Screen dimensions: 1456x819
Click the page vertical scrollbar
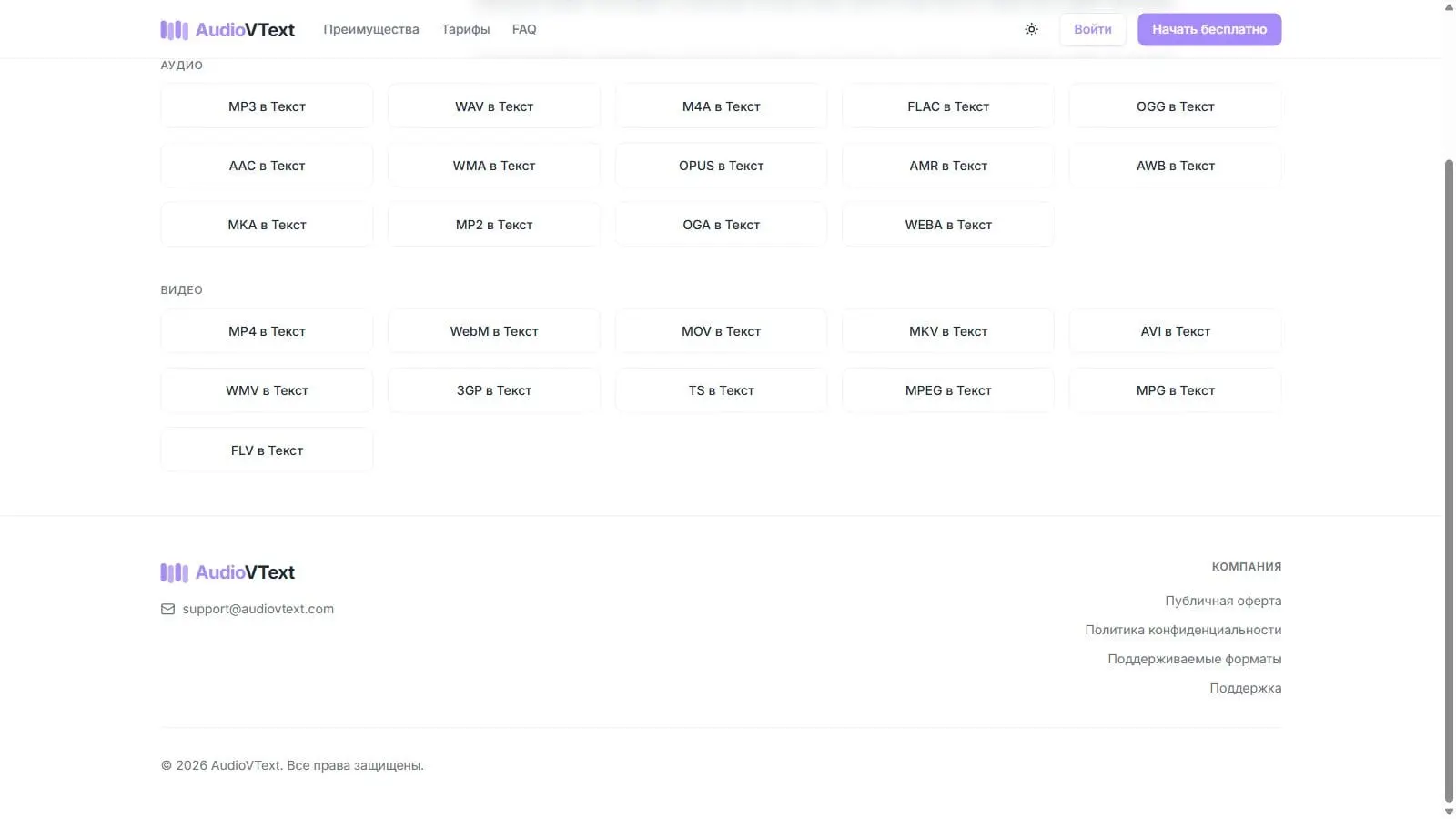click(1449, 480)
